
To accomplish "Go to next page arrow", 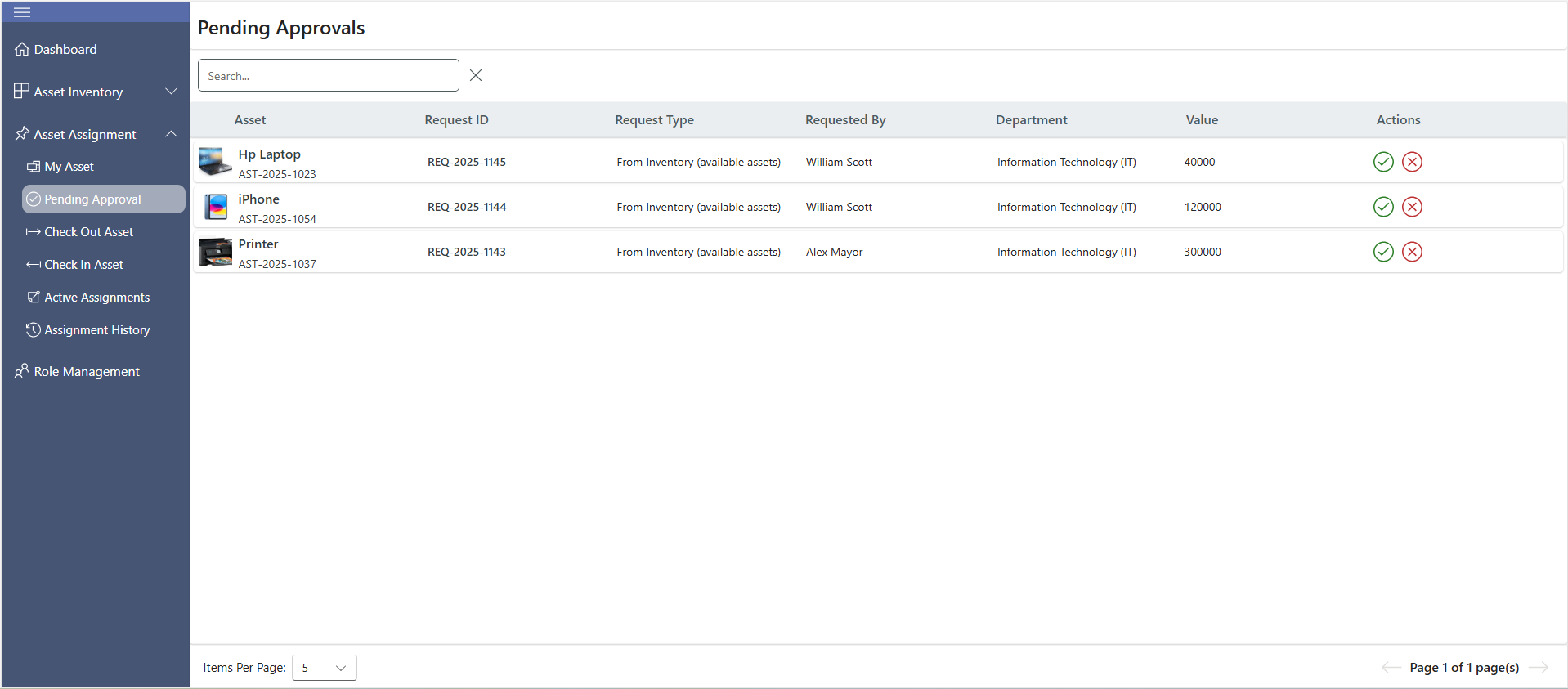I will [1539, 668].
